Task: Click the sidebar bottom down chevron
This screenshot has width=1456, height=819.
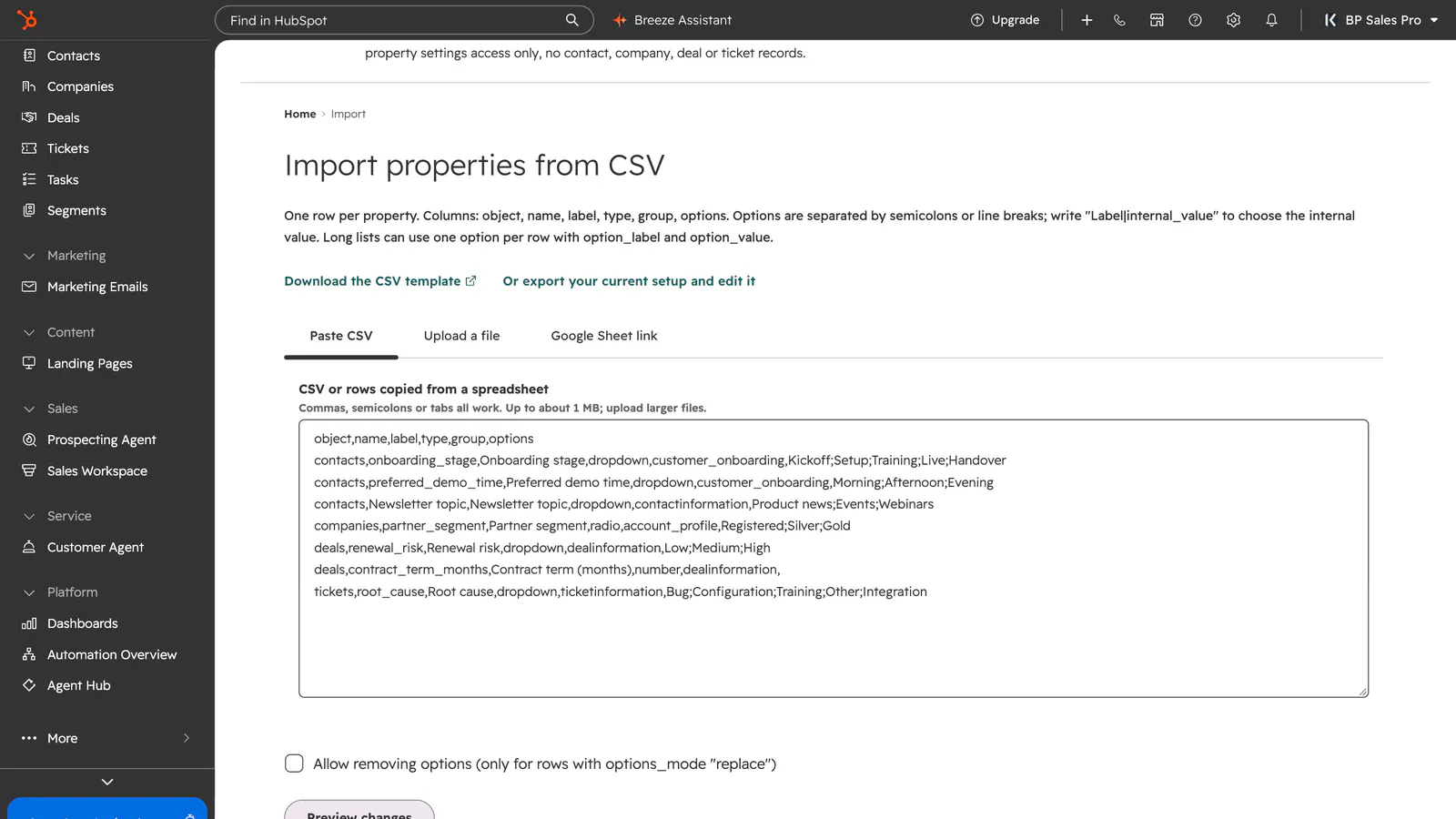Action: [107, 782]
